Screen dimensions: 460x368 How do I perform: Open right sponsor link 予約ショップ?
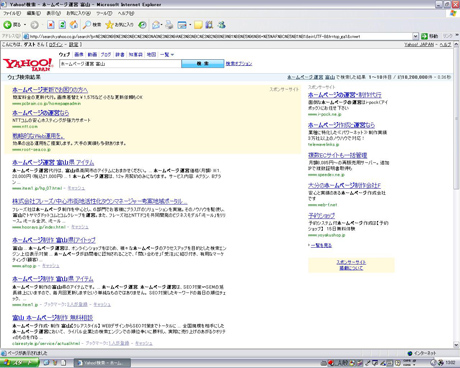tap(321, 216)
